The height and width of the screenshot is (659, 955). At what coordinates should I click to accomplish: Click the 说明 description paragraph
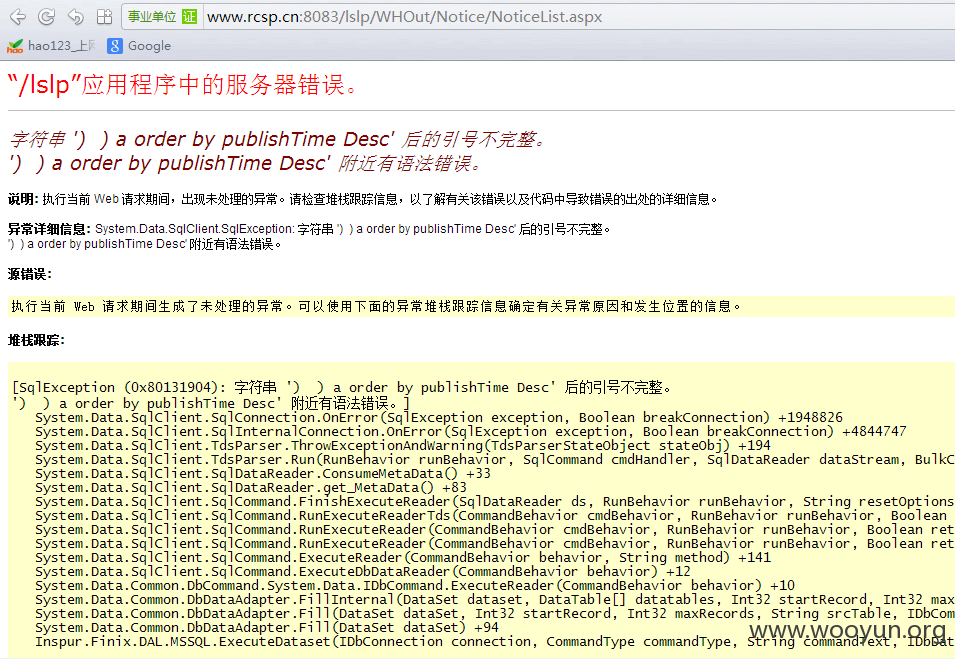[x=363, y=199]
